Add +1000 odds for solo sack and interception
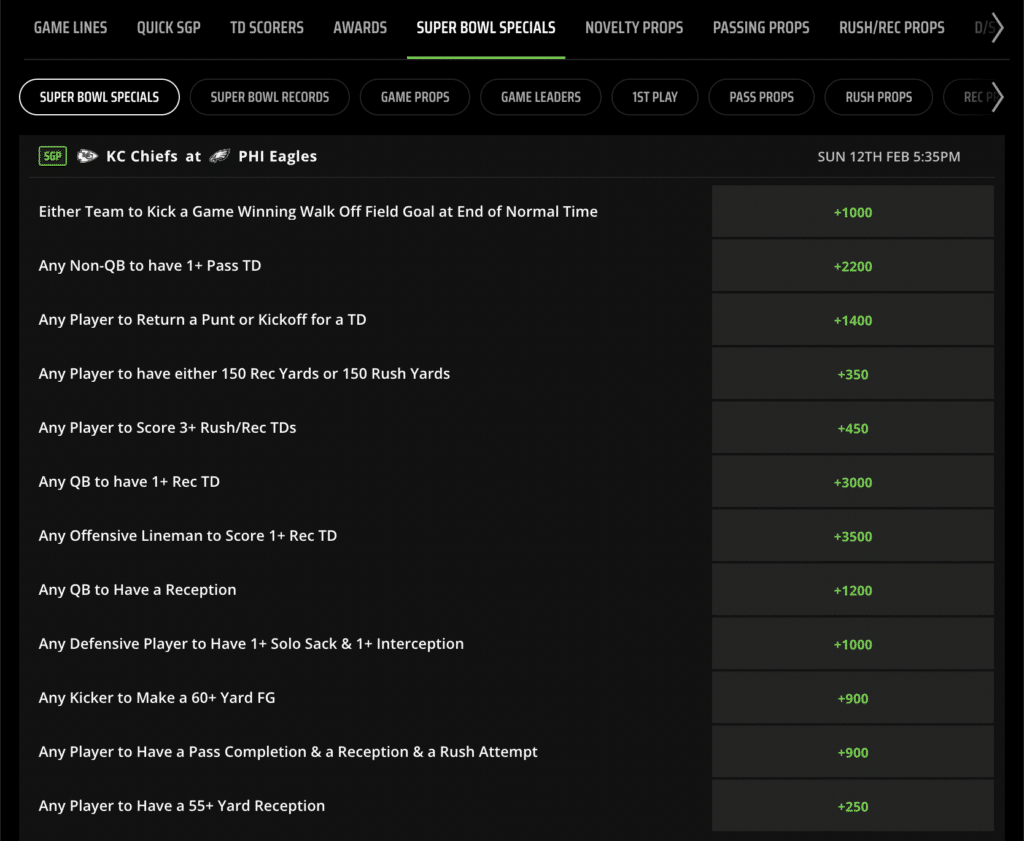Screen dimensions: 1024x841 tap(853, 644)
